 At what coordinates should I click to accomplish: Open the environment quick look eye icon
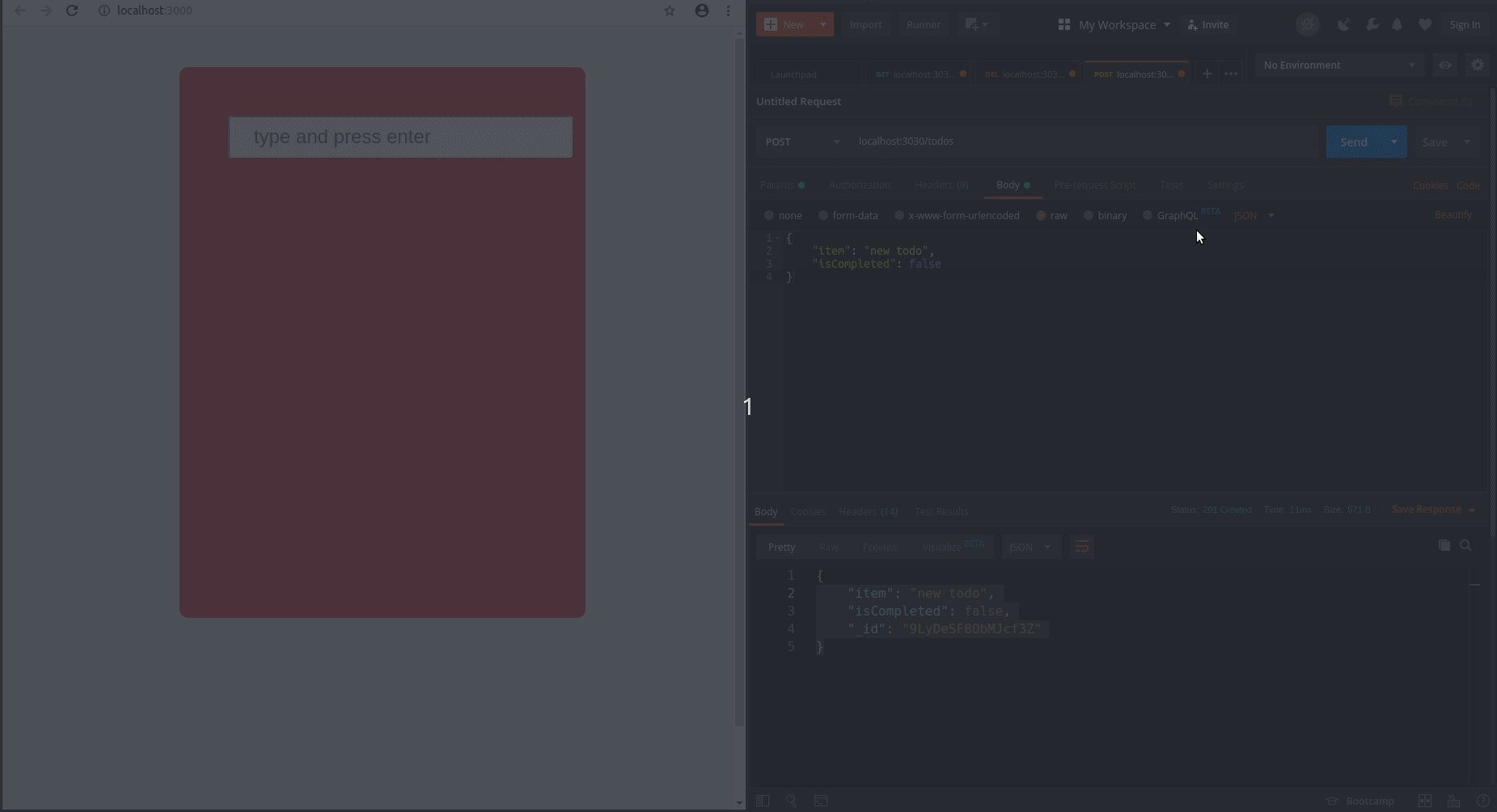1445,65
